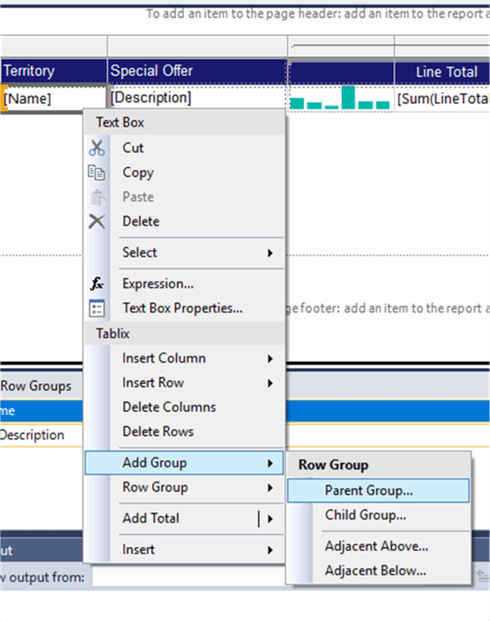
Task: Open the Row Group menu item below Add Group
Action: pos(185,488)
